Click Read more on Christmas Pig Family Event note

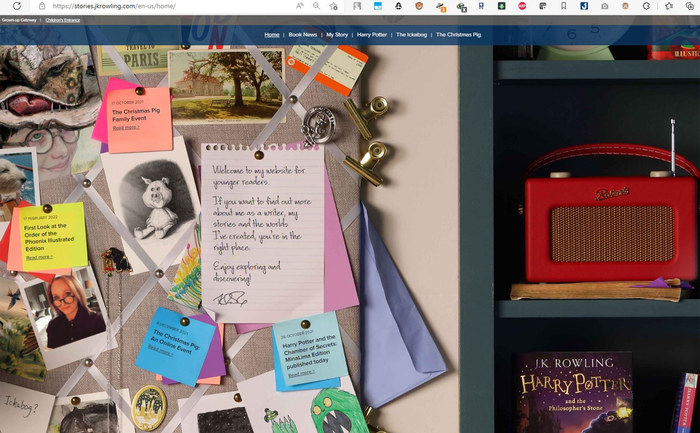126,128
